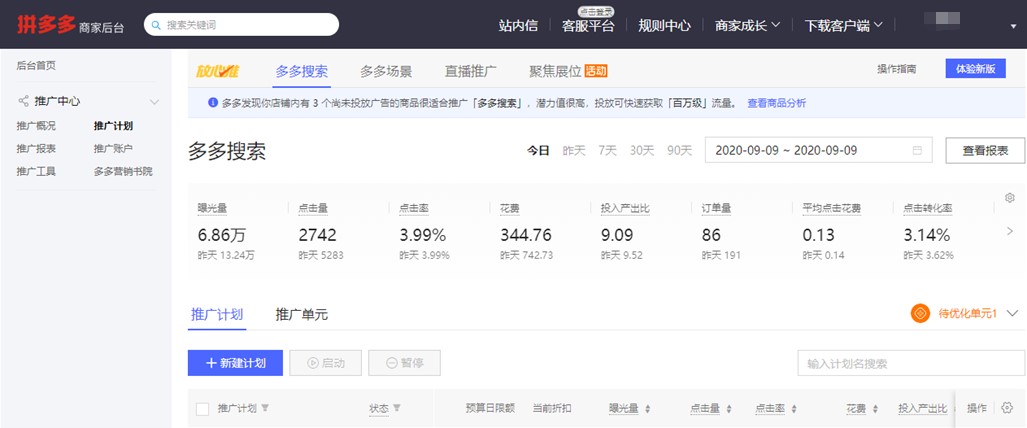Select the 30天 date filter
Screen dimensions: 1027x428
pyautogui.click(x=642, y=150)
